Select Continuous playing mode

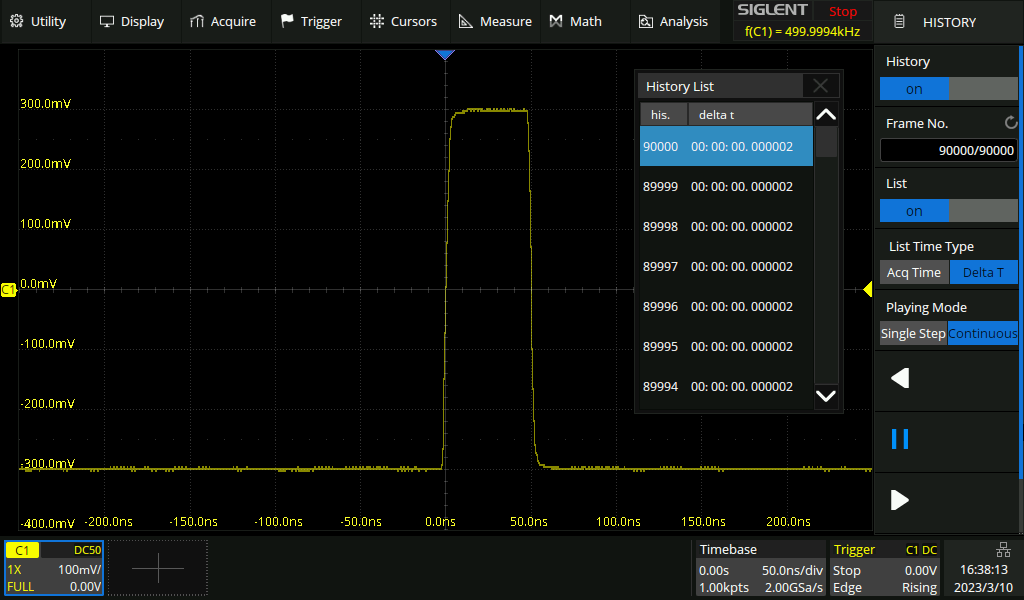pyautogui.click(x=983, y=333)
